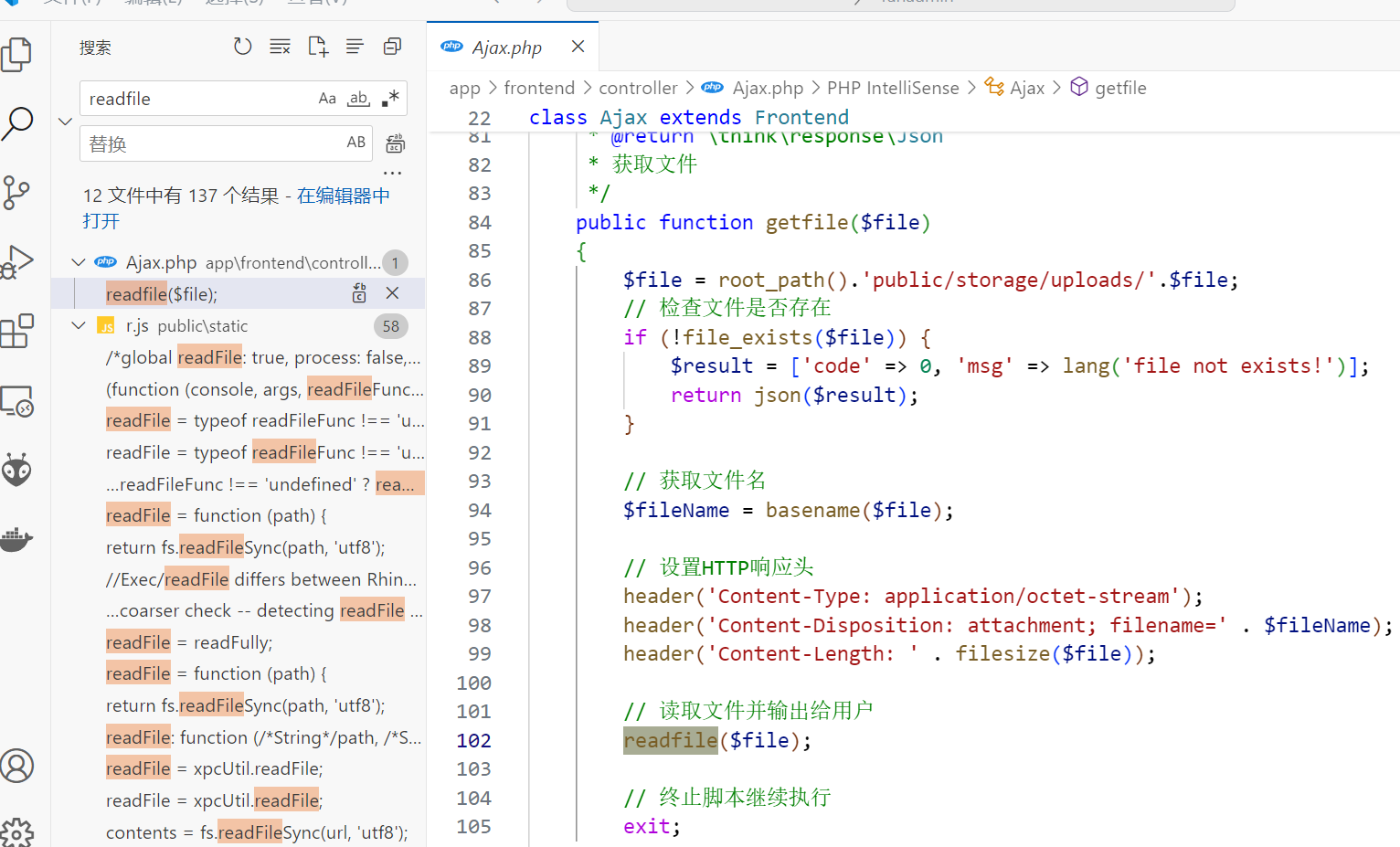1400x847 pixels.
Task: Click line number 84 in gutter
Action: click(x=479, y=222)
